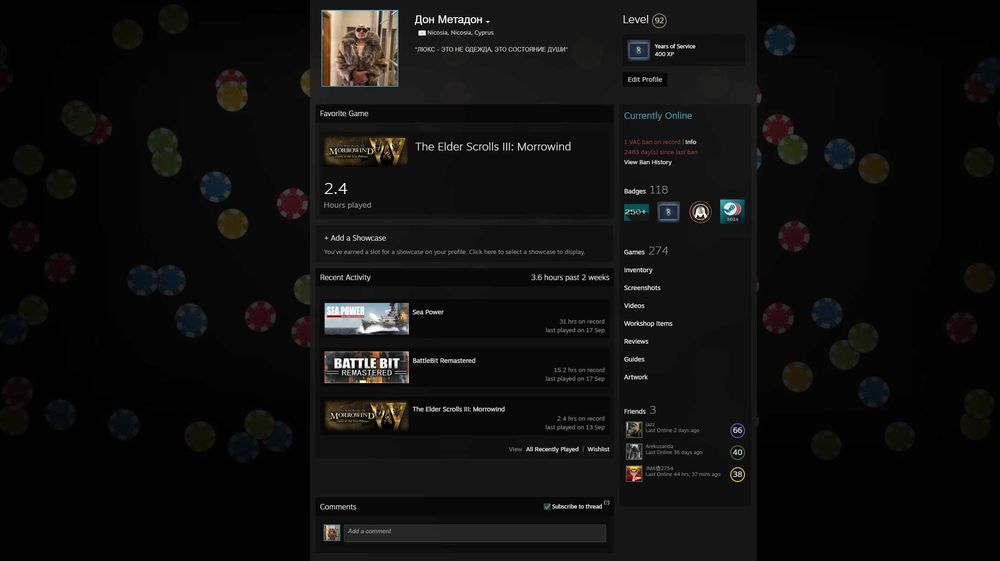Image resolution: width=1000 pixels, height=561 pixels.
Task: Click the 'Currently Online' status text
Action: pyautogui.click(x=658, y=115)
